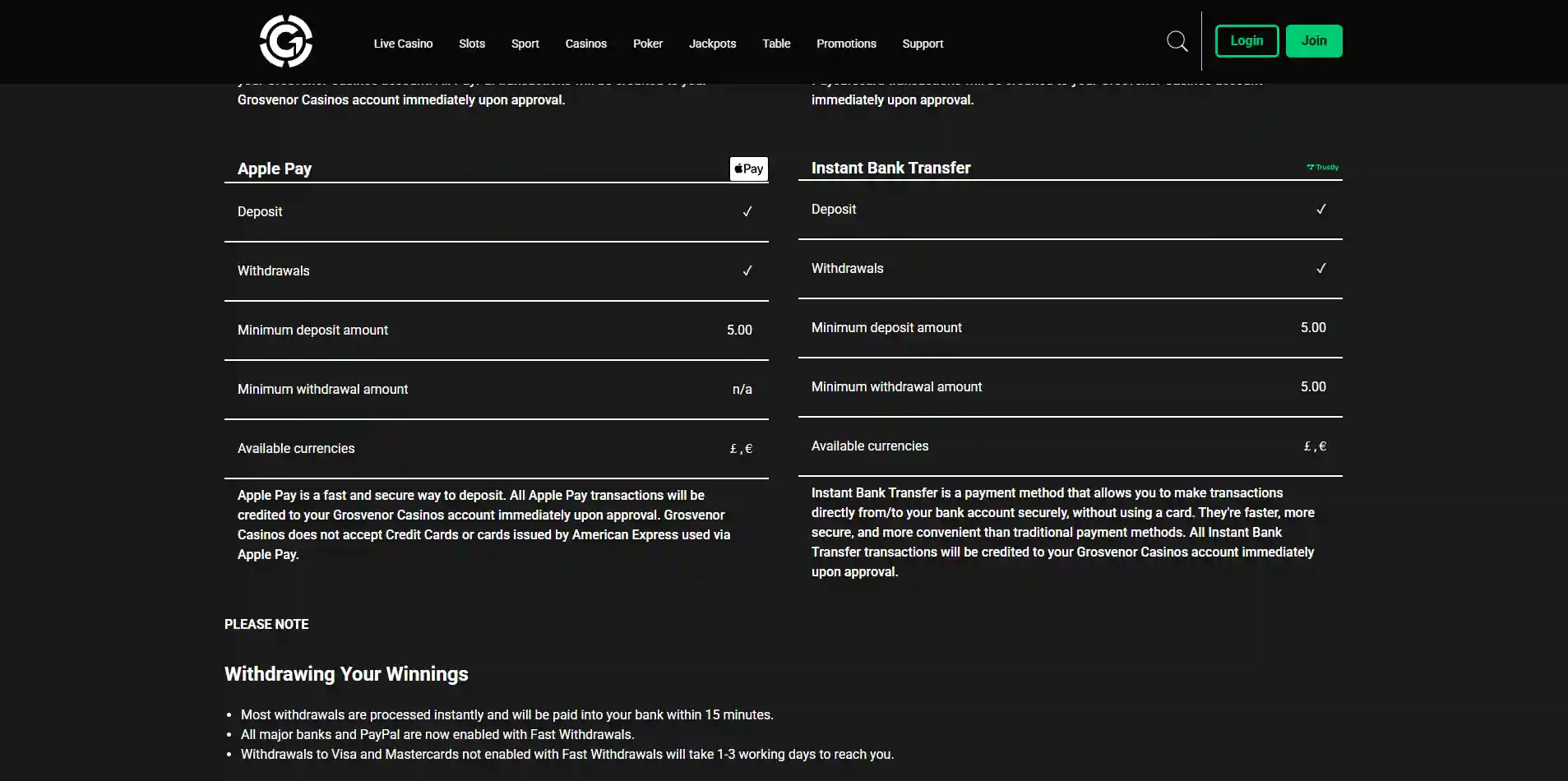This screenshot has height=781, width=1568.
Task: Click the Apple Pay logo badge
Action: click(x=748, y=169)
